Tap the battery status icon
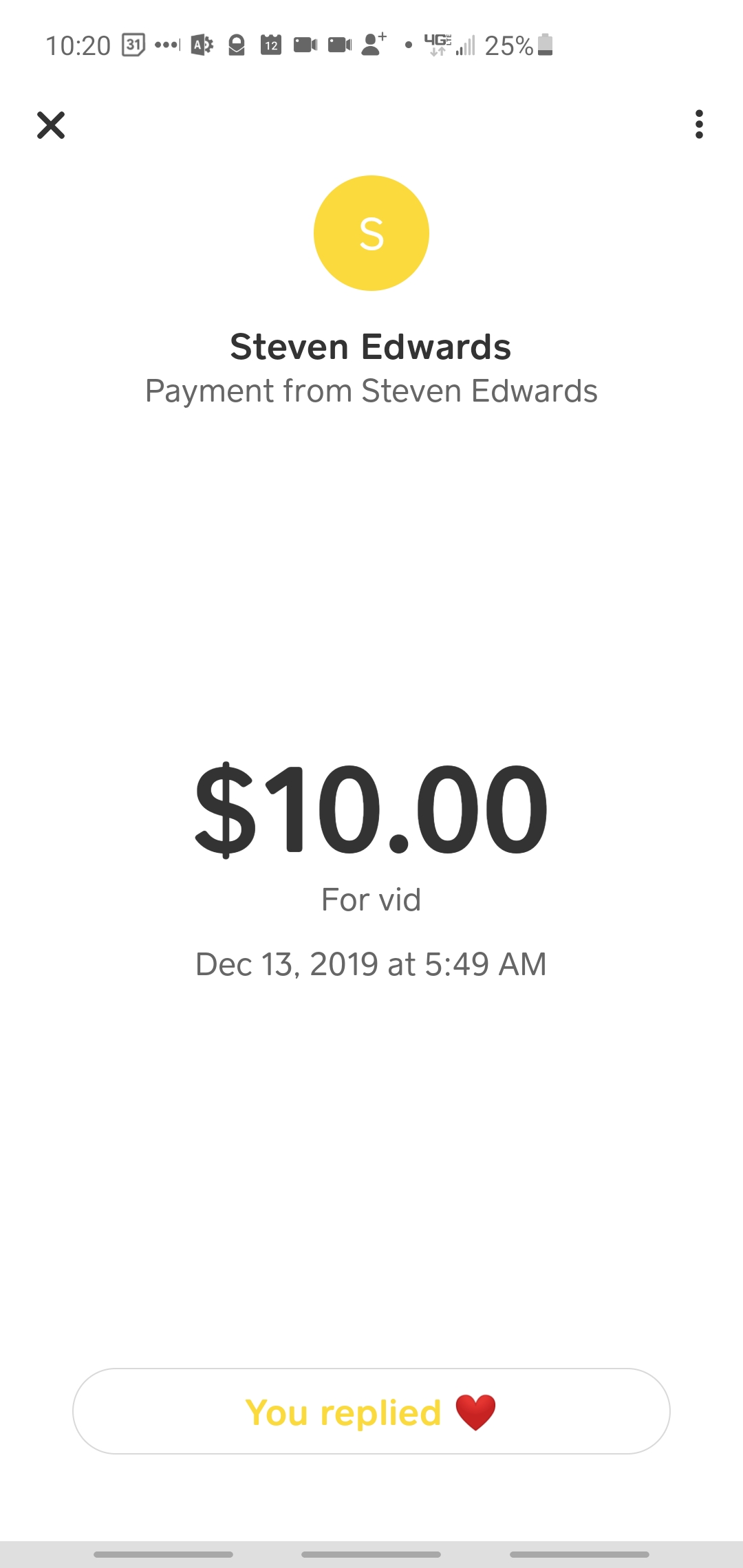 545,45
